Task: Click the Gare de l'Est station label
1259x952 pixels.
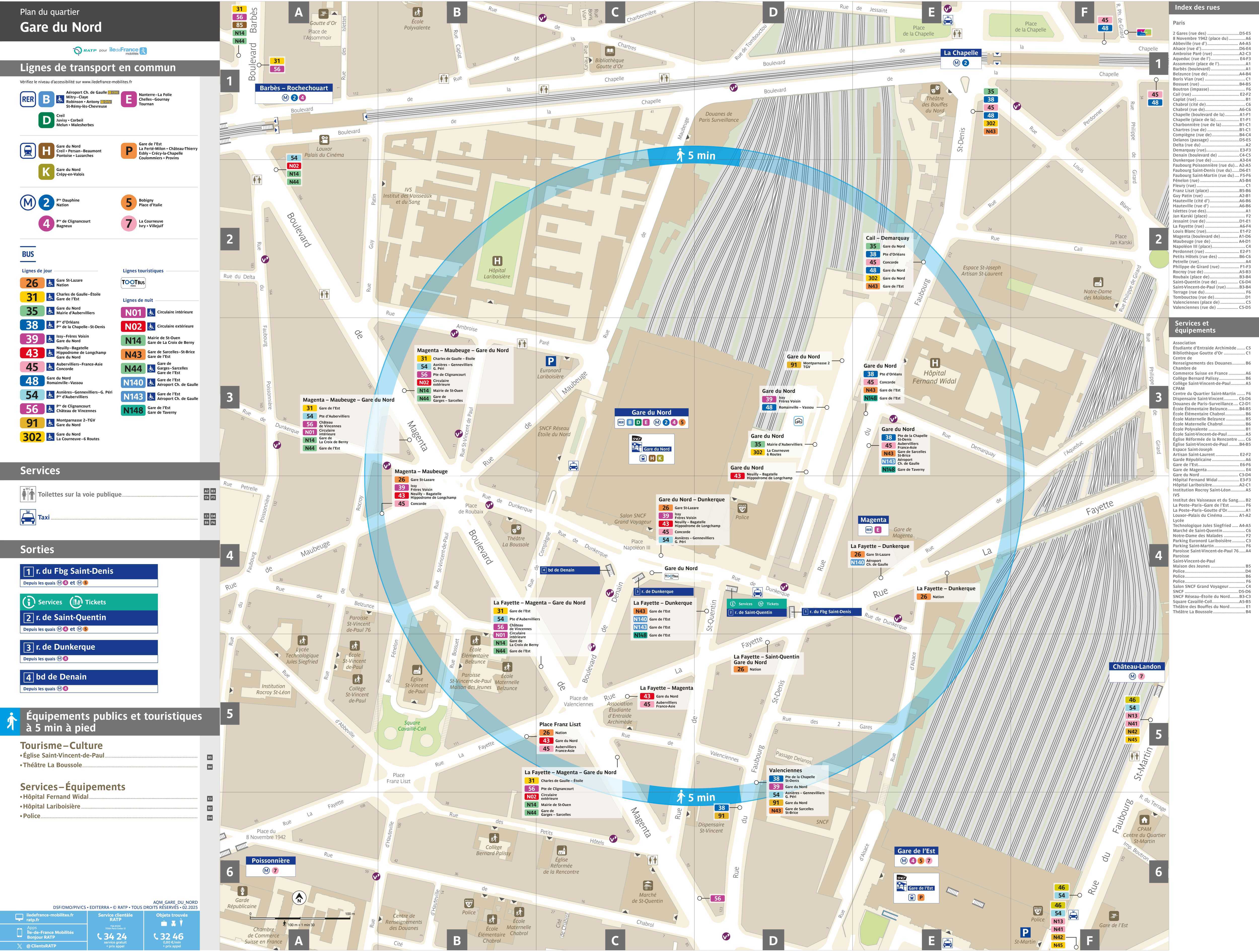Action: click(x=916, y=851)
